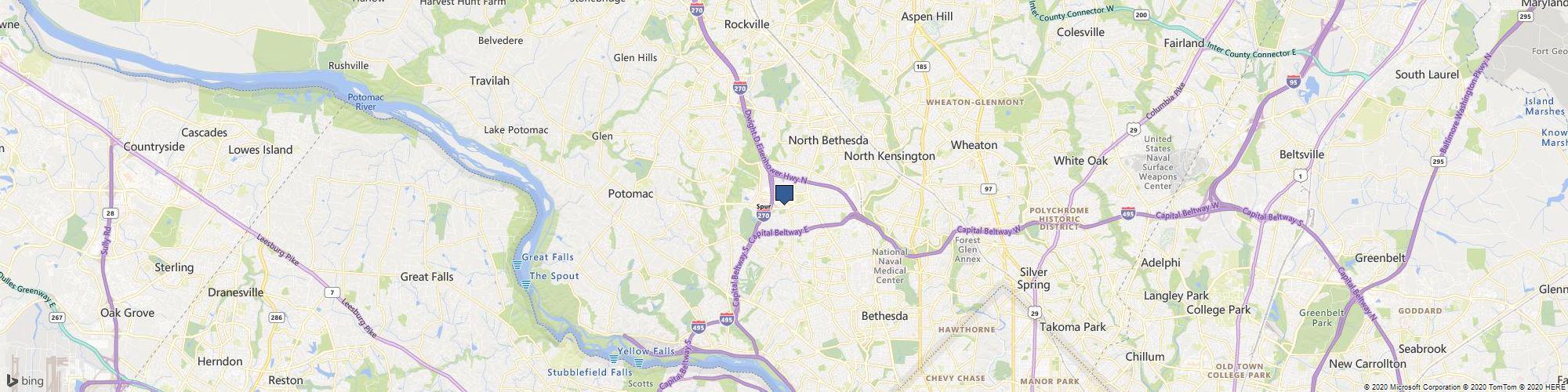This screenshot has height=392, width=1568.
Task: Select the Wheaton label
Action: point(974,145)
